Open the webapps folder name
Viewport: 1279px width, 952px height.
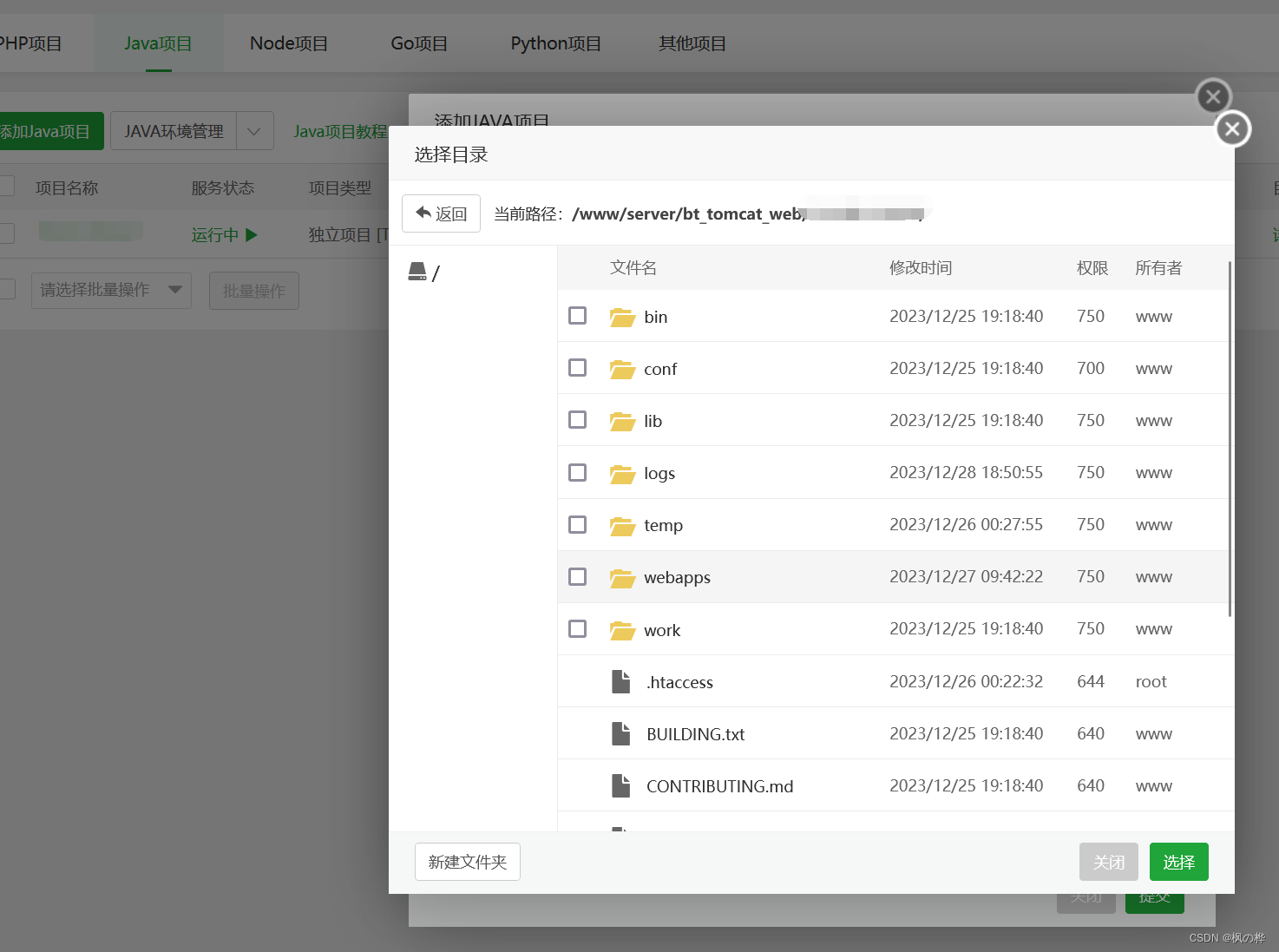[x=677, y=577]
